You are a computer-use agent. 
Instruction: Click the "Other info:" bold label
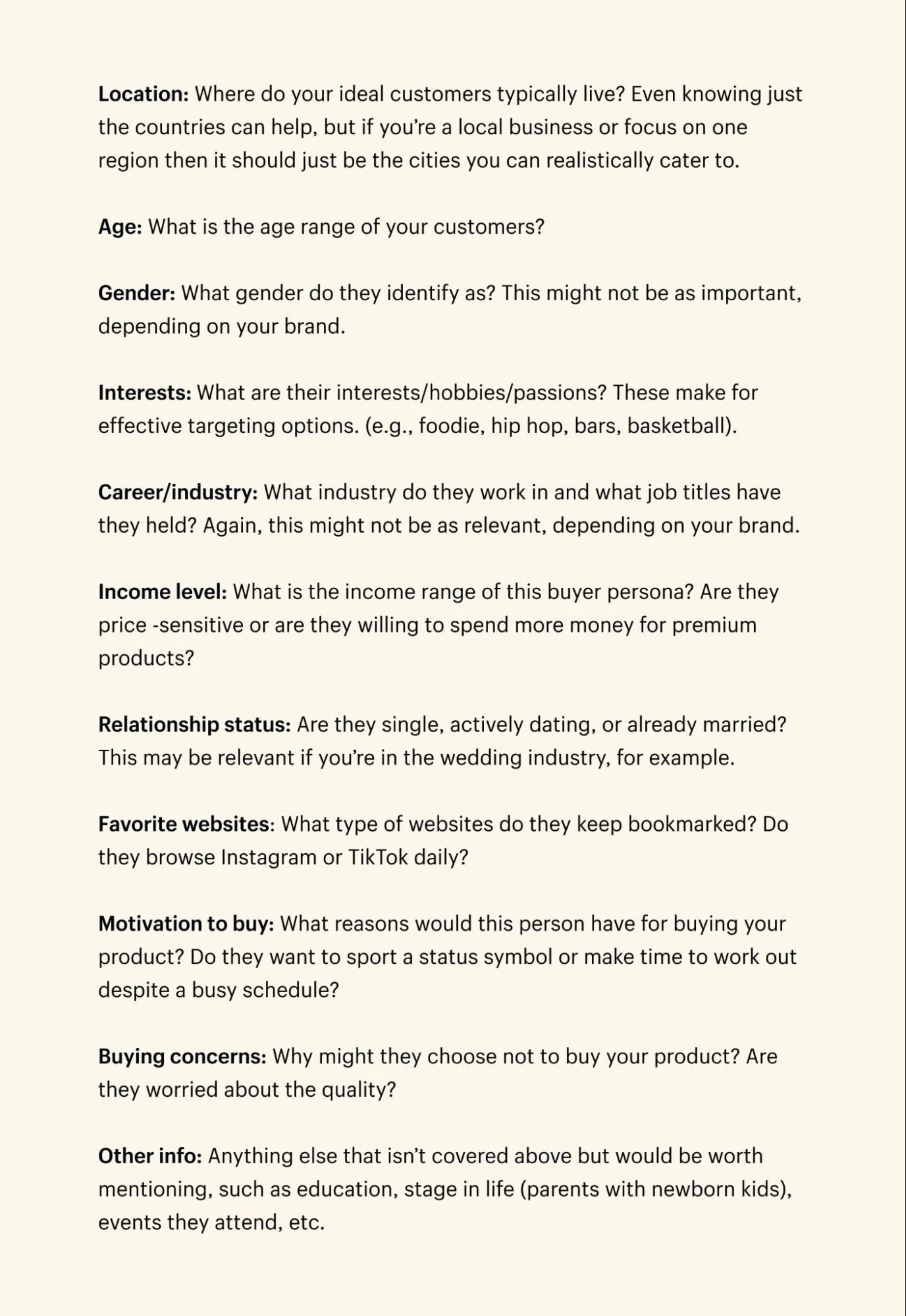click(149, 1156)
